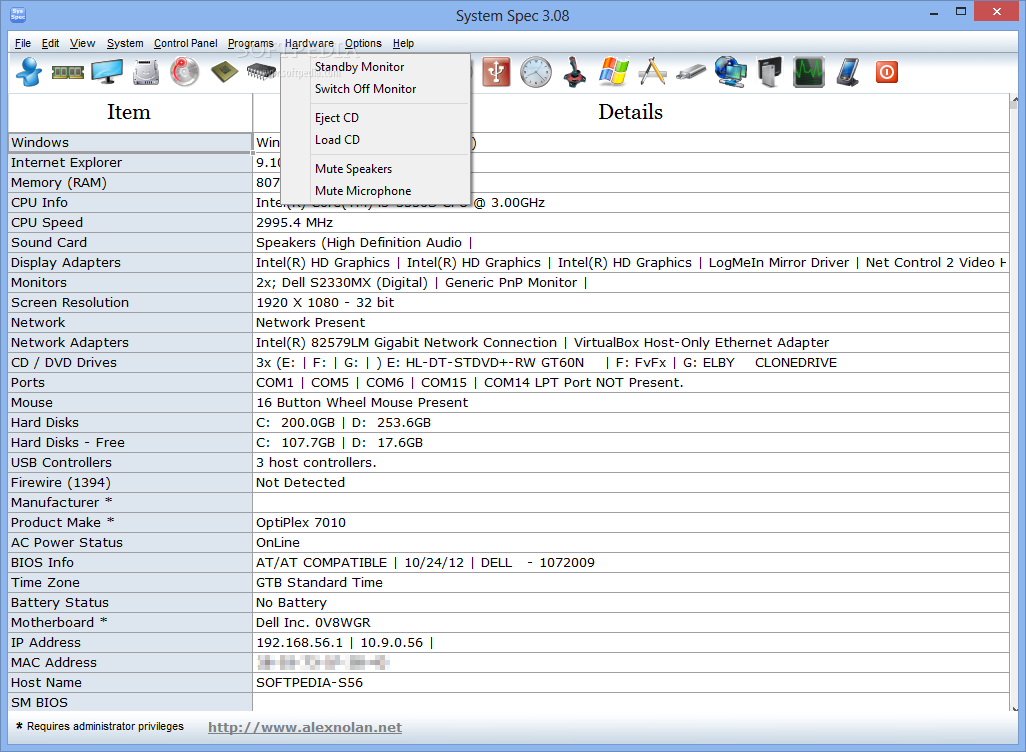Click the scrollbar up arrow
The width and height of the screenshot is (1026, 752).
pyautogui.click(x=1015, y=100)
